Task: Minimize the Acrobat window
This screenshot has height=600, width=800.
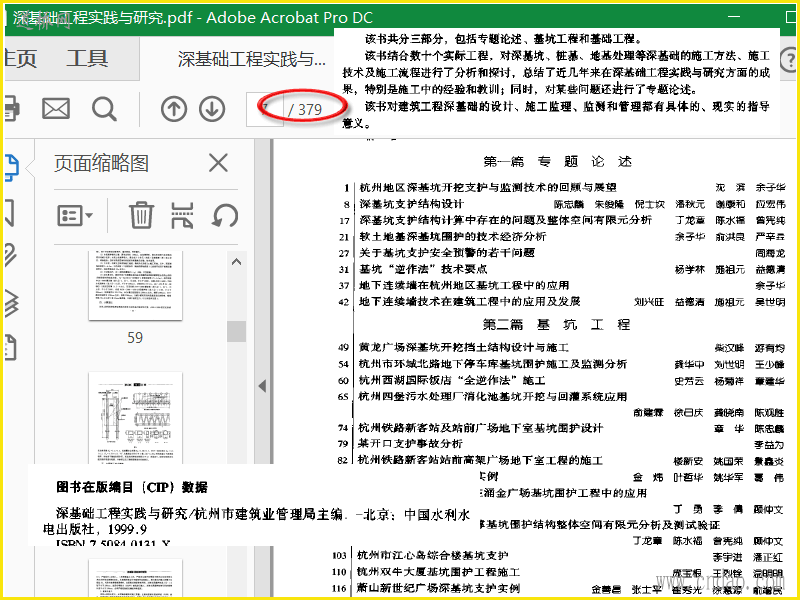Action: coord(734,16)
